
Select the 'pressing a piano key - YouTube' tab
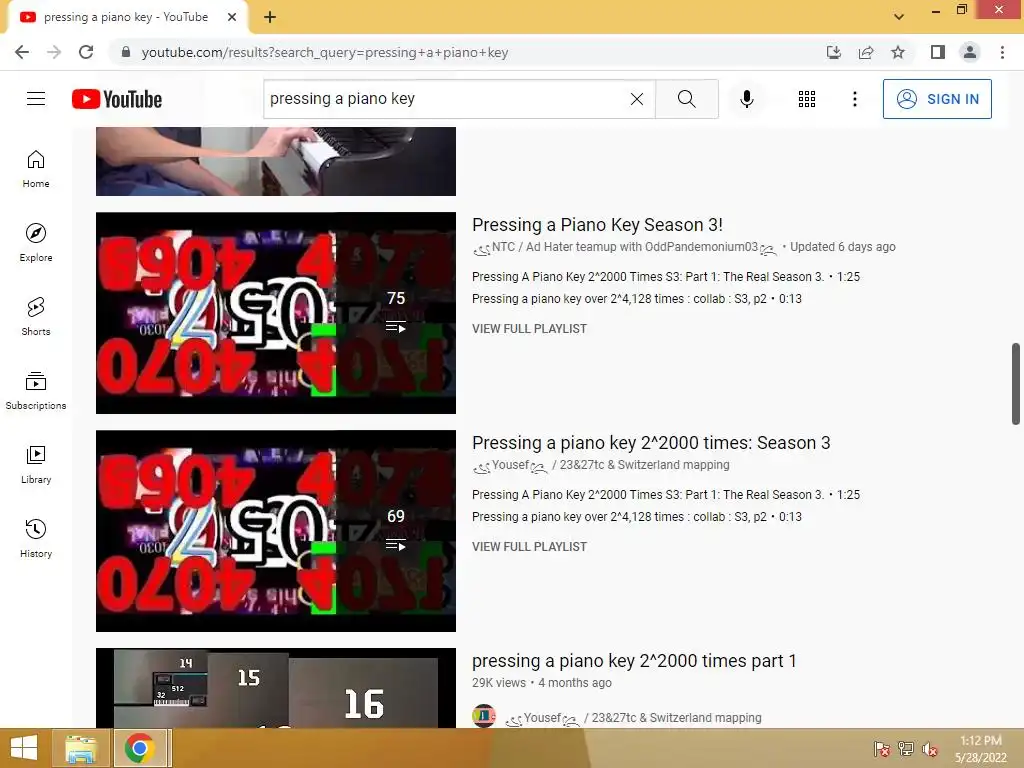point(127,18)
